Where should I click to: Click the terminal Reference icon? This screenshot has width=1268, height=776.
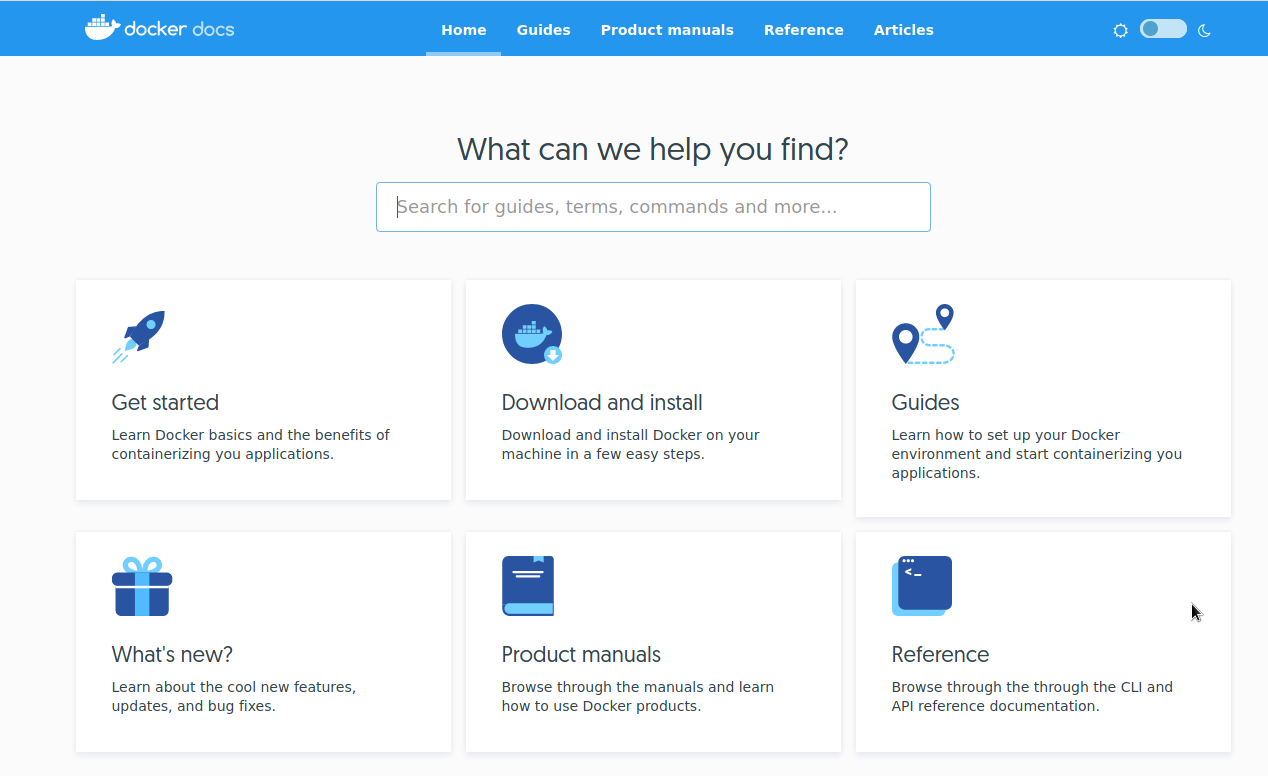point(922,586)
